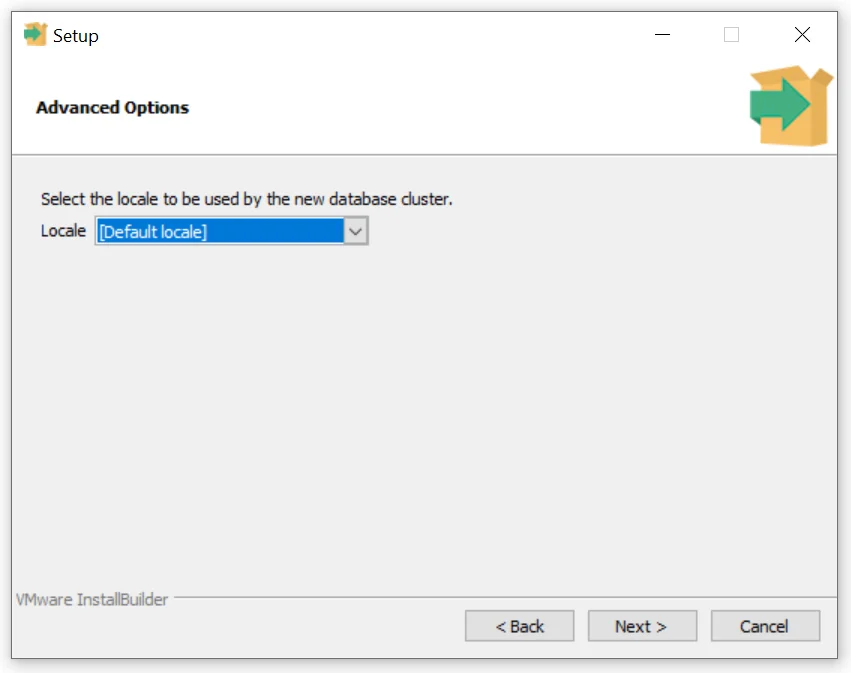Click the Setup window title text
Viewport: 851px width, 673px height.
(75, 36)
